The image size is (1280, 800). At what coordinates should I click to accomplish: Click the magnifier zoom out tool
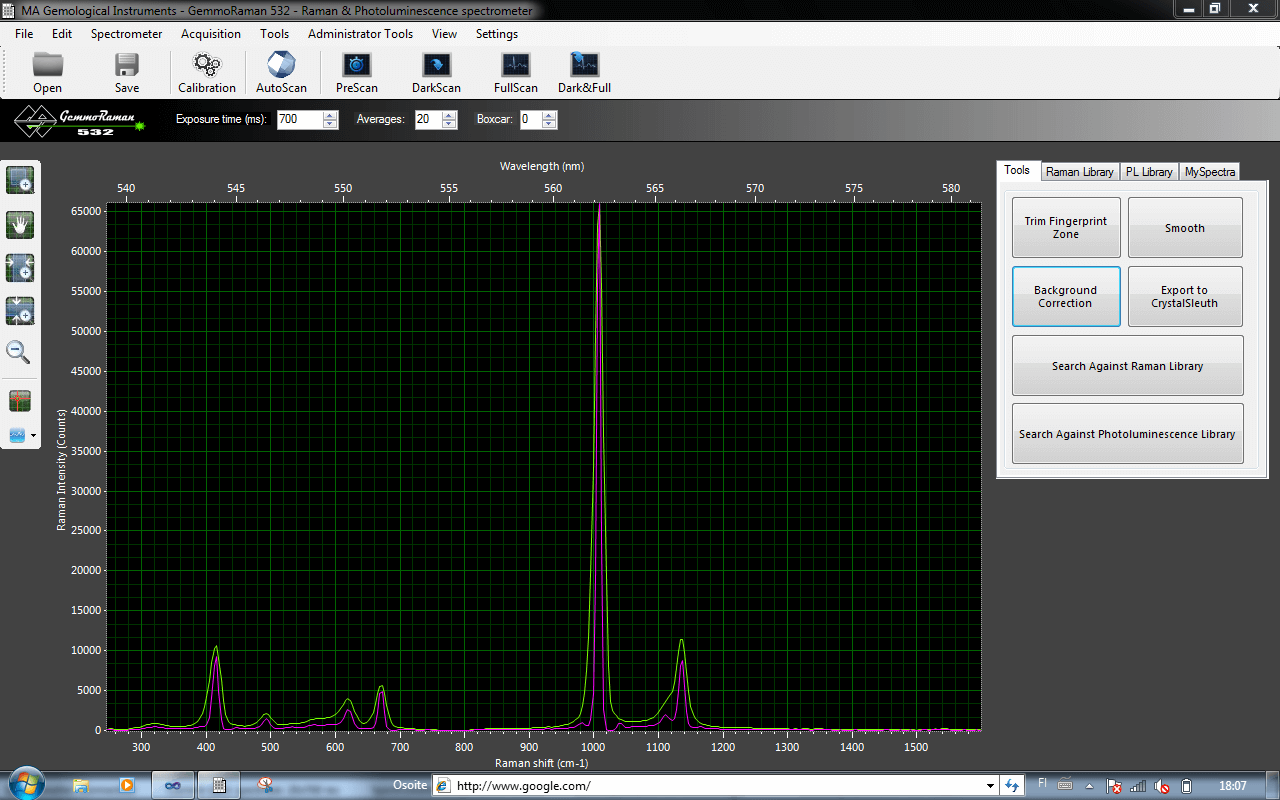[x=19, y=352]
